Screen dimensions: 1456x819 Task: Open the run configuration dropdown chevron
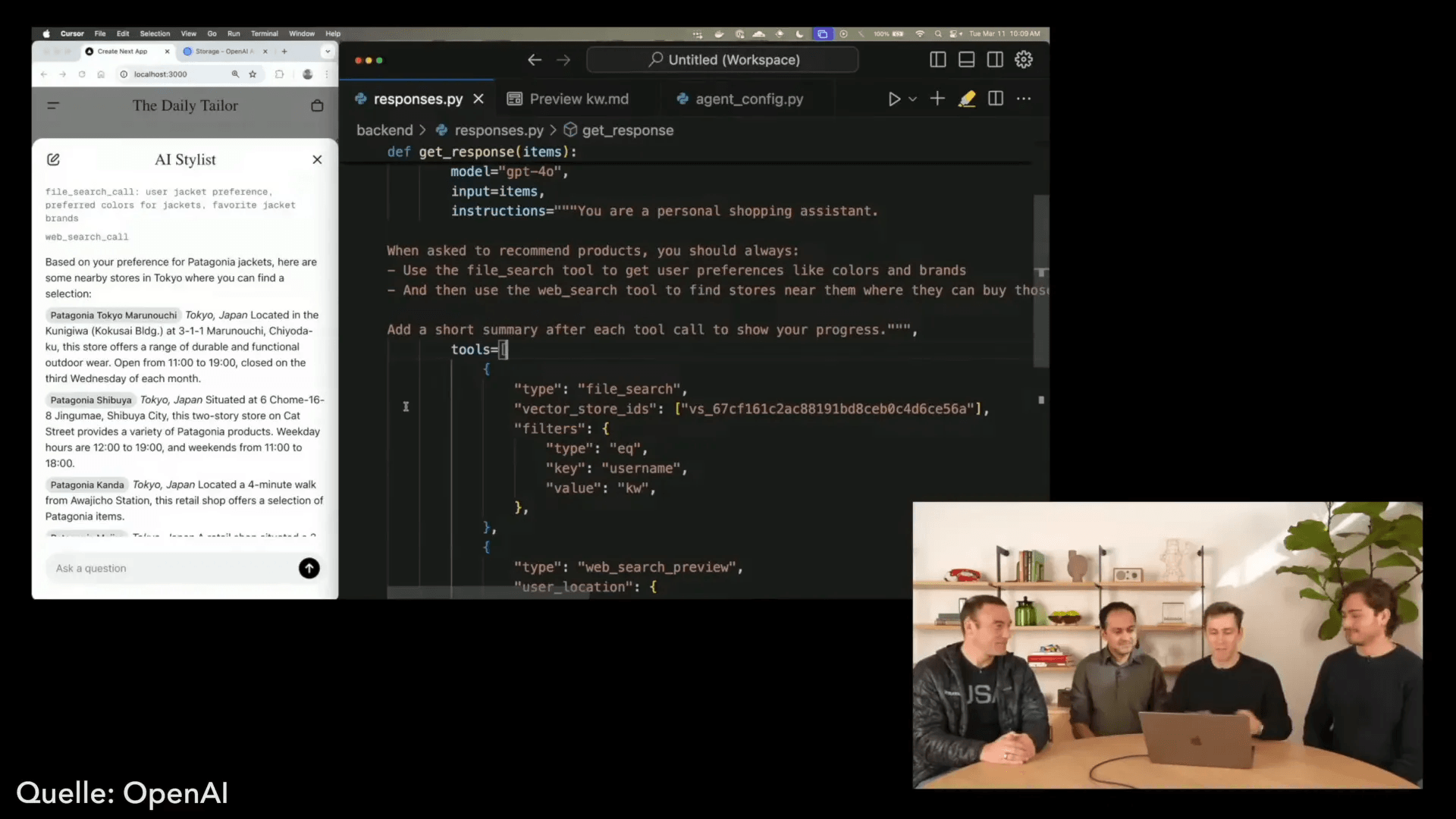914,99
